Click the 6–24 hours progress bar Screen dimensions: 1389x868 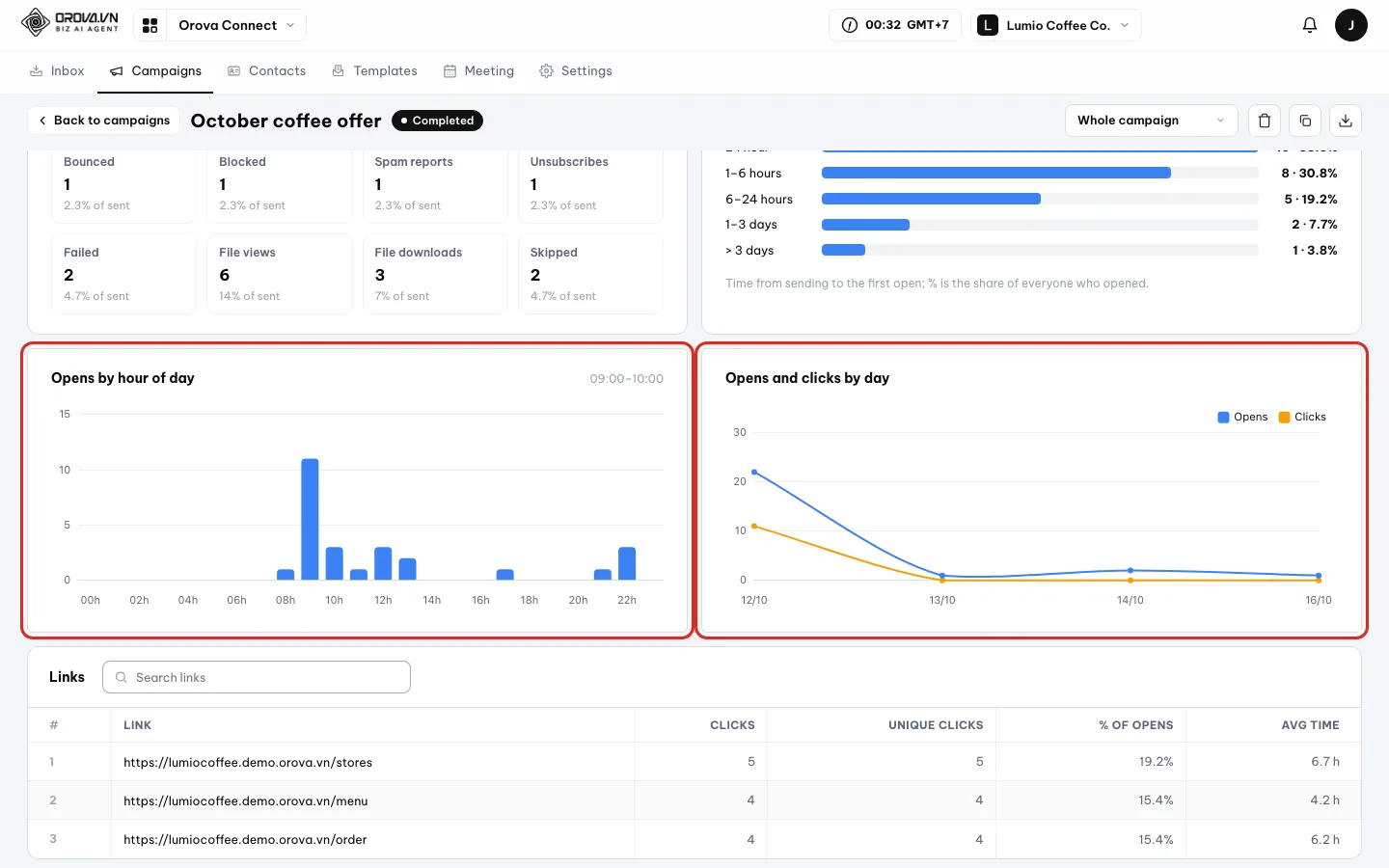(x=1040, y=199)
